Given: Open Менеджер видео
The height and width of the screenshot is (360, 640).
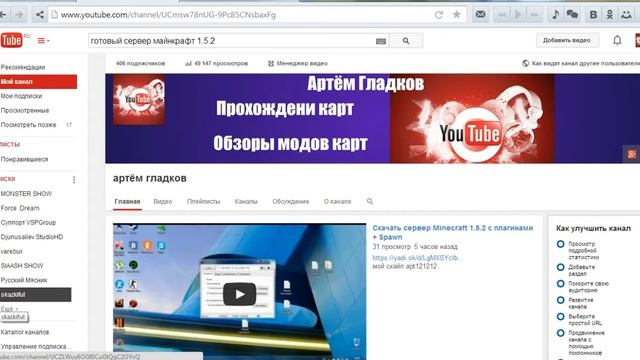Looking at the screenshot, I should pyautogui.click(x=298, y=63).
